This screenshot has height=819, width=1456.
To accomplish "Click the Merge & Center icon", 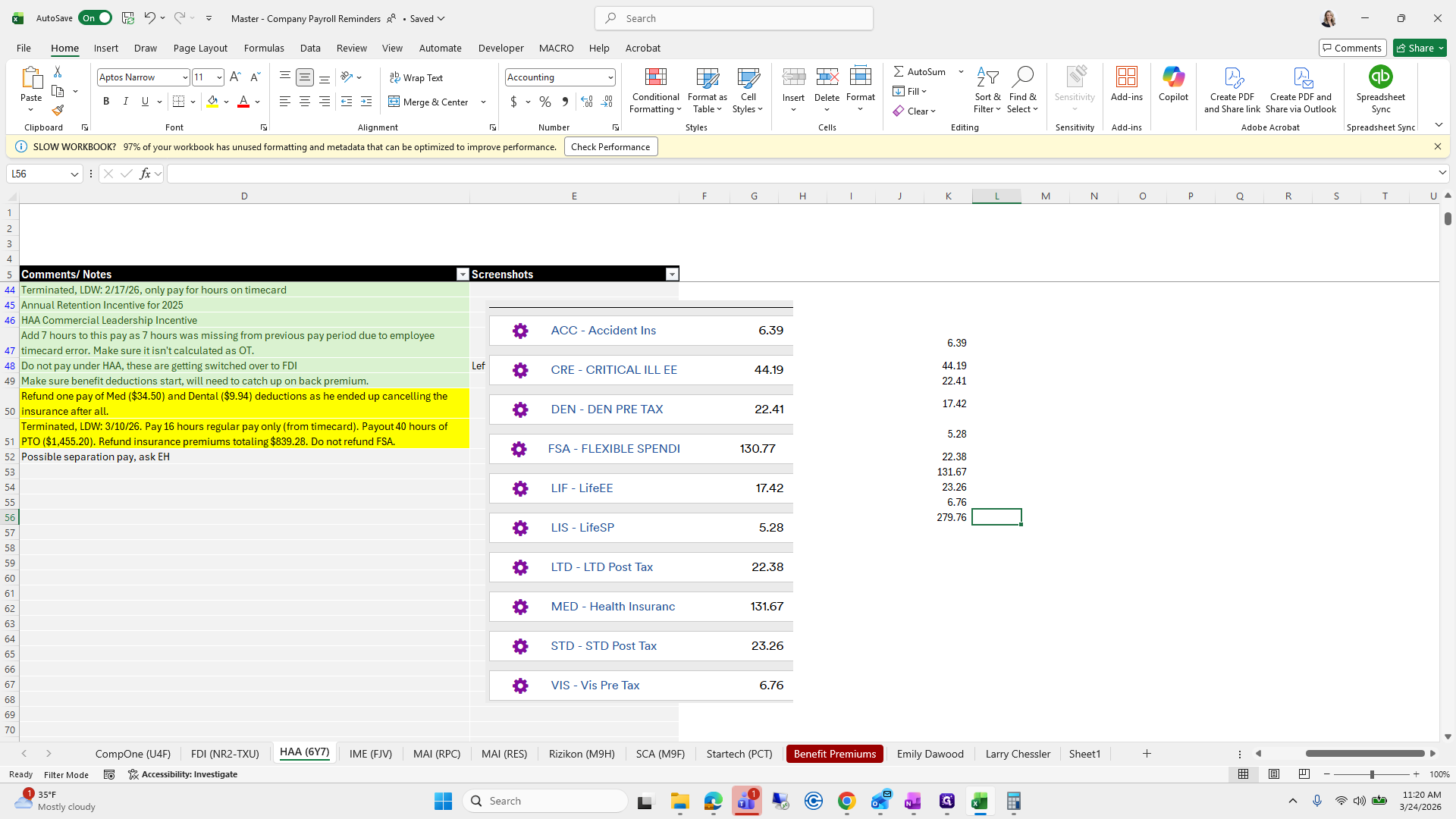I will 394,102.
